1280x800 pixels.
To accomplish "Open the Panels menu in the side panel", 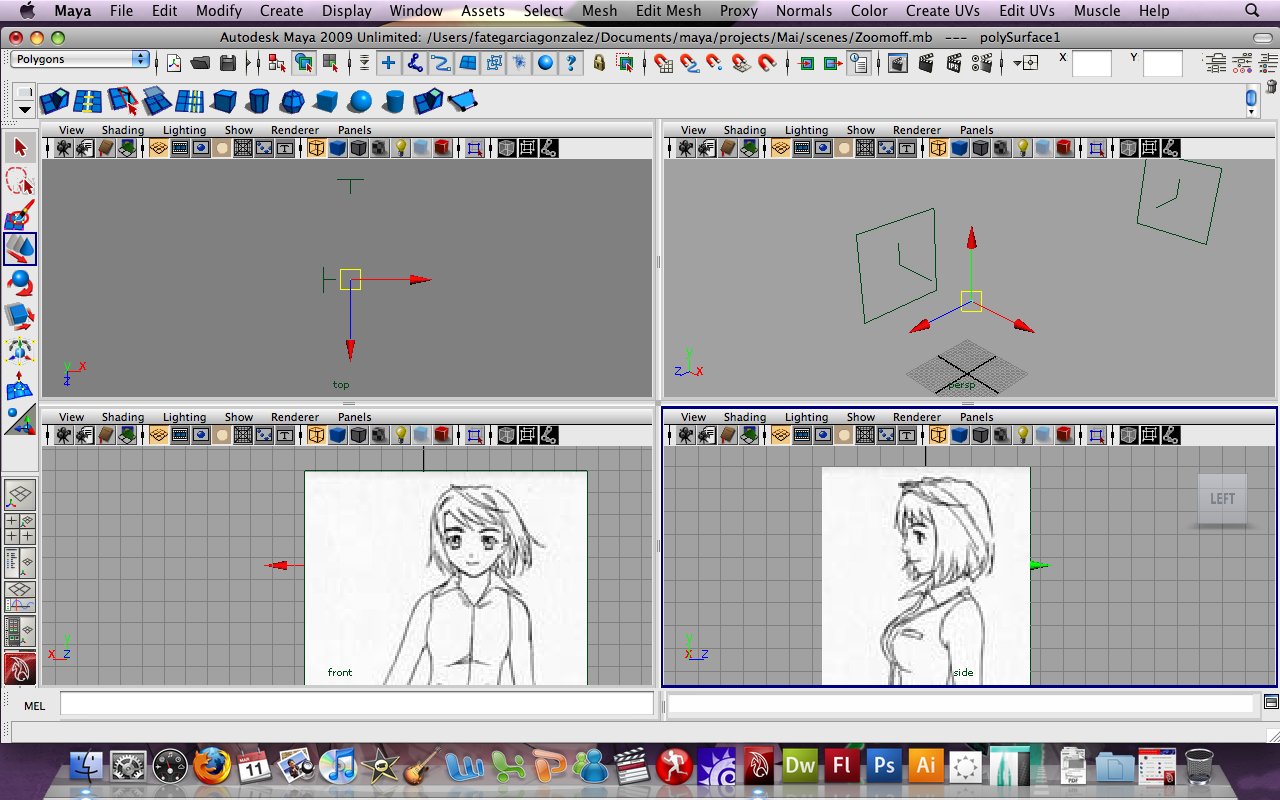I will click(977, 417).
